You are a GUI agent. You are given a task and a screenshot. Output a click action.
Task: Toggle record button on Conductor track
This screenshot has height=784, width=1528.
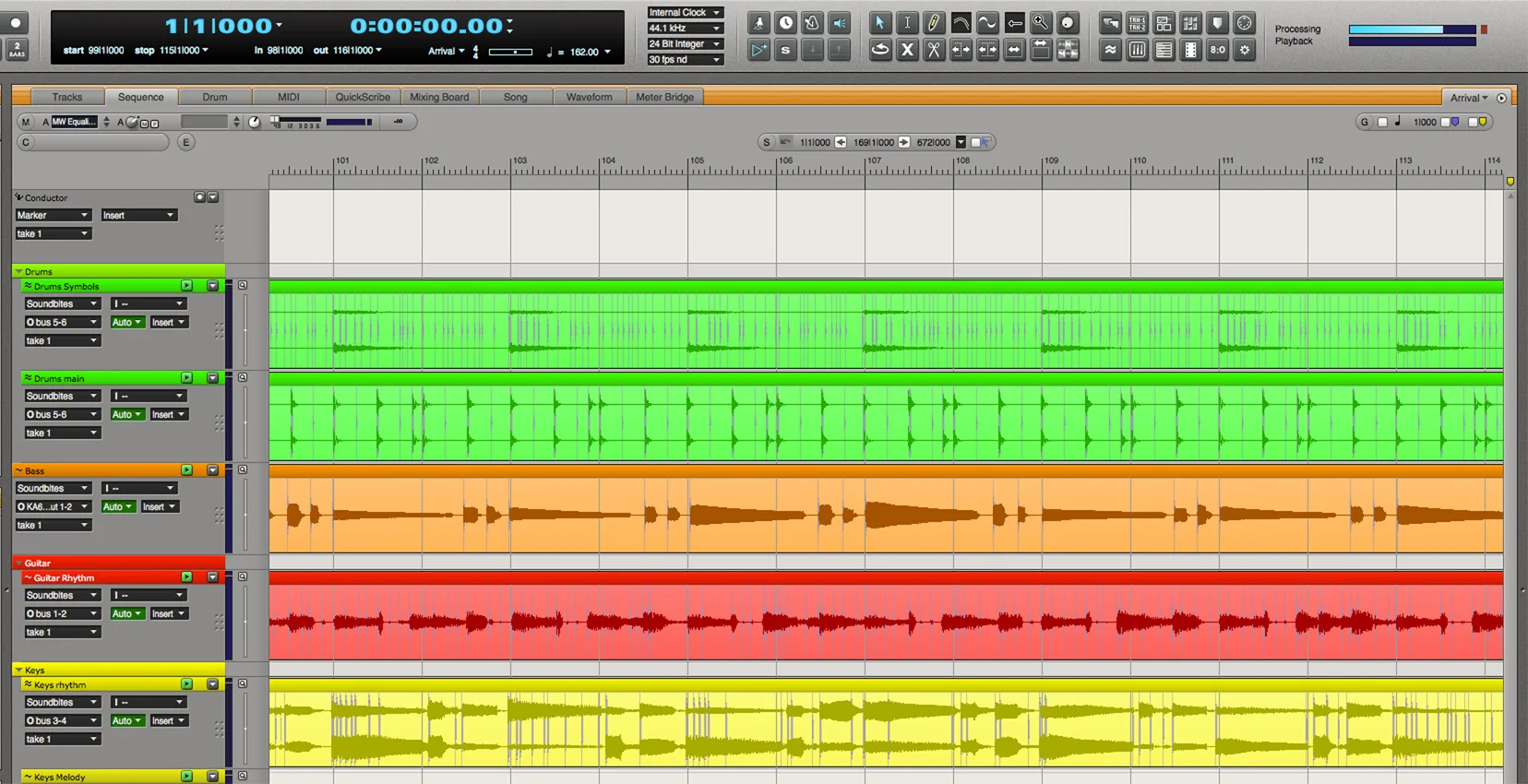(x=198, y=197)
